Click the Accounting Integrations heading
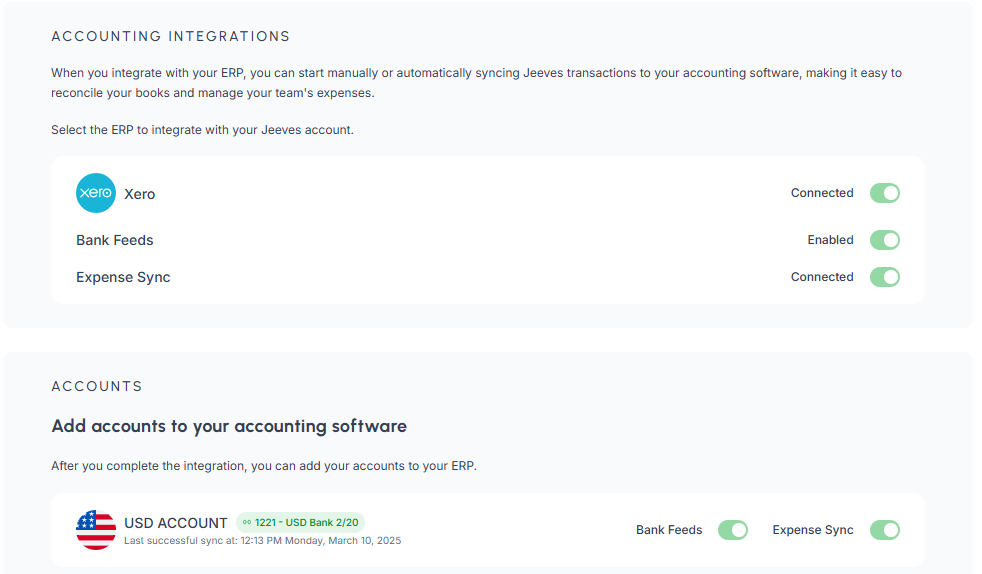The image size is (982, 574). (x=170, y=36)
